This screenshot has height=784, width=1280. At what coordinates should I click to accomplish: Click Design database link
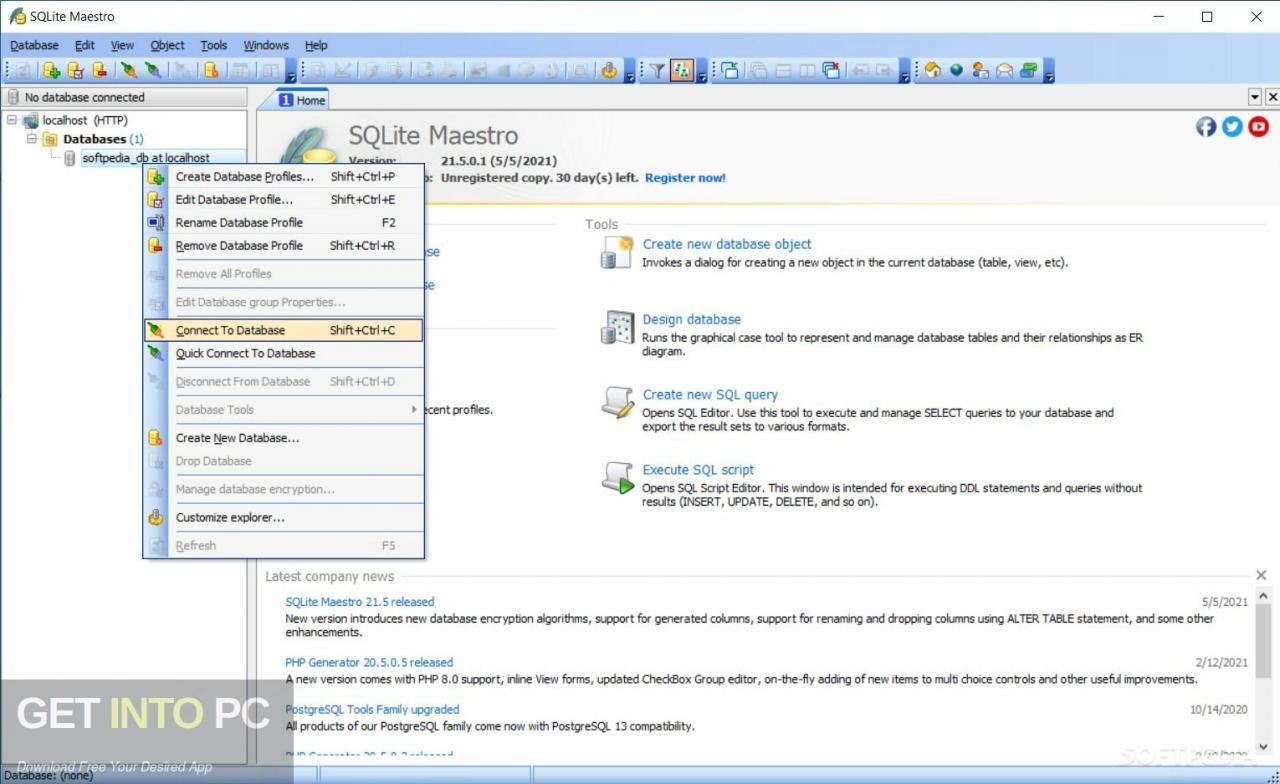coord(692,320)
